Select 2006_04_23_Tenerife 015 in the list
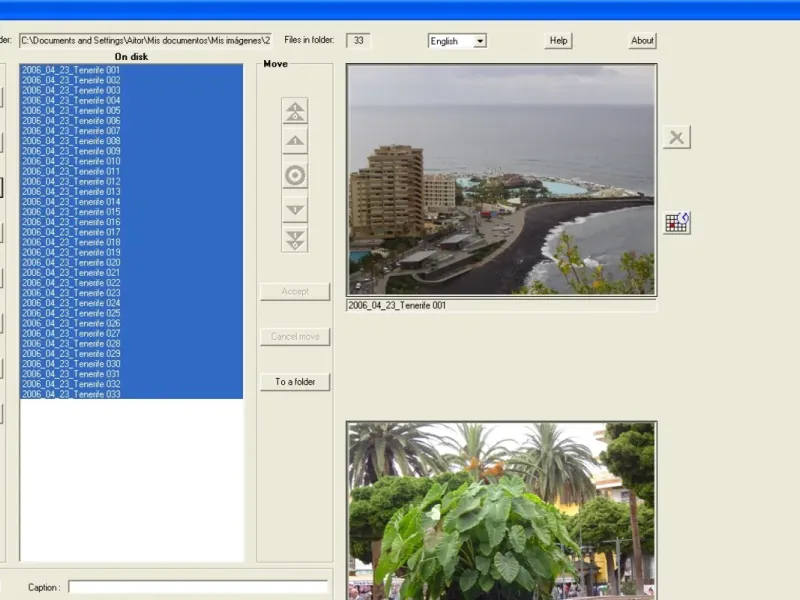 [x=131, y=212]
